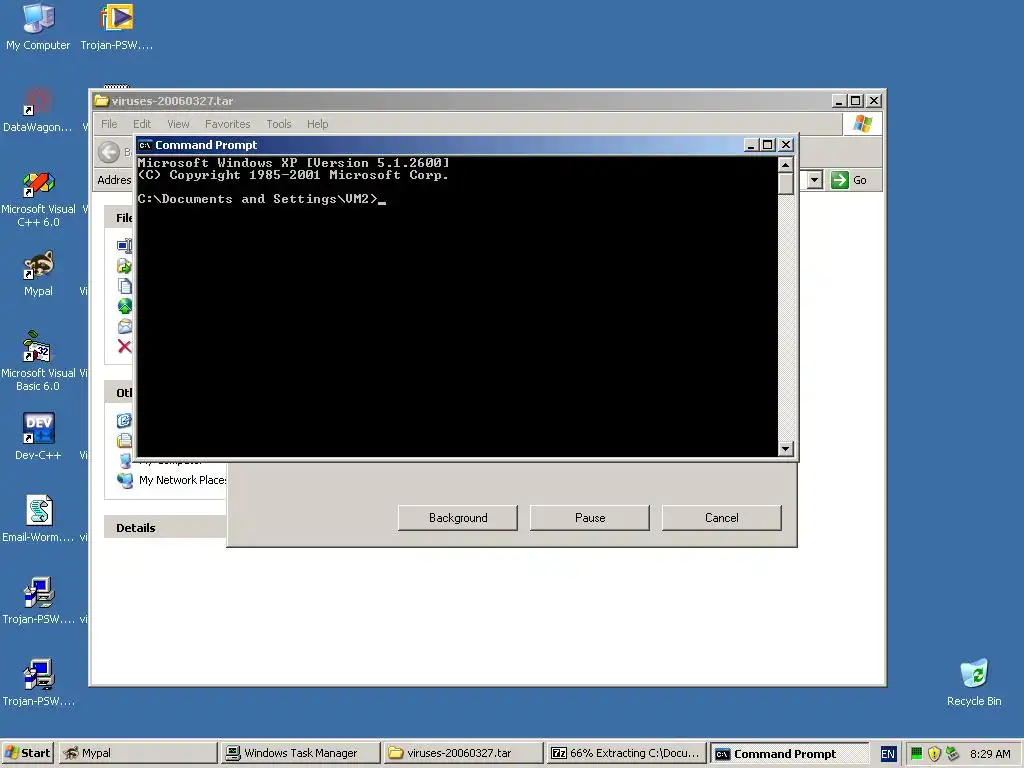Select Microsoft Visual Basic 6.0 shortcut
The width and height of the screenshot is (1024, 768).
click(38, 361)
